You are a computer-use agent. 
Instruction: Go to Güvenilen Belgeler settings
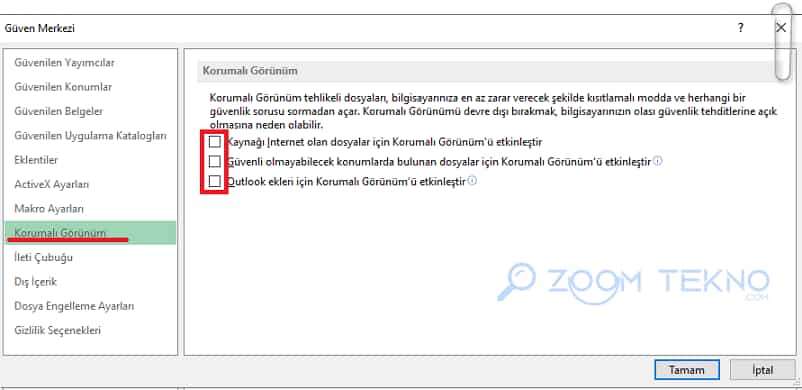tap(58, 112)
